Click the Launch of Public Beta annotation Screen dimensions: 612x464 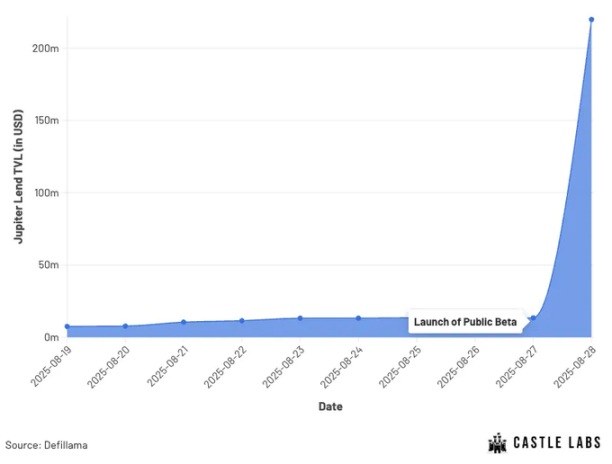(x=465, y=322)
